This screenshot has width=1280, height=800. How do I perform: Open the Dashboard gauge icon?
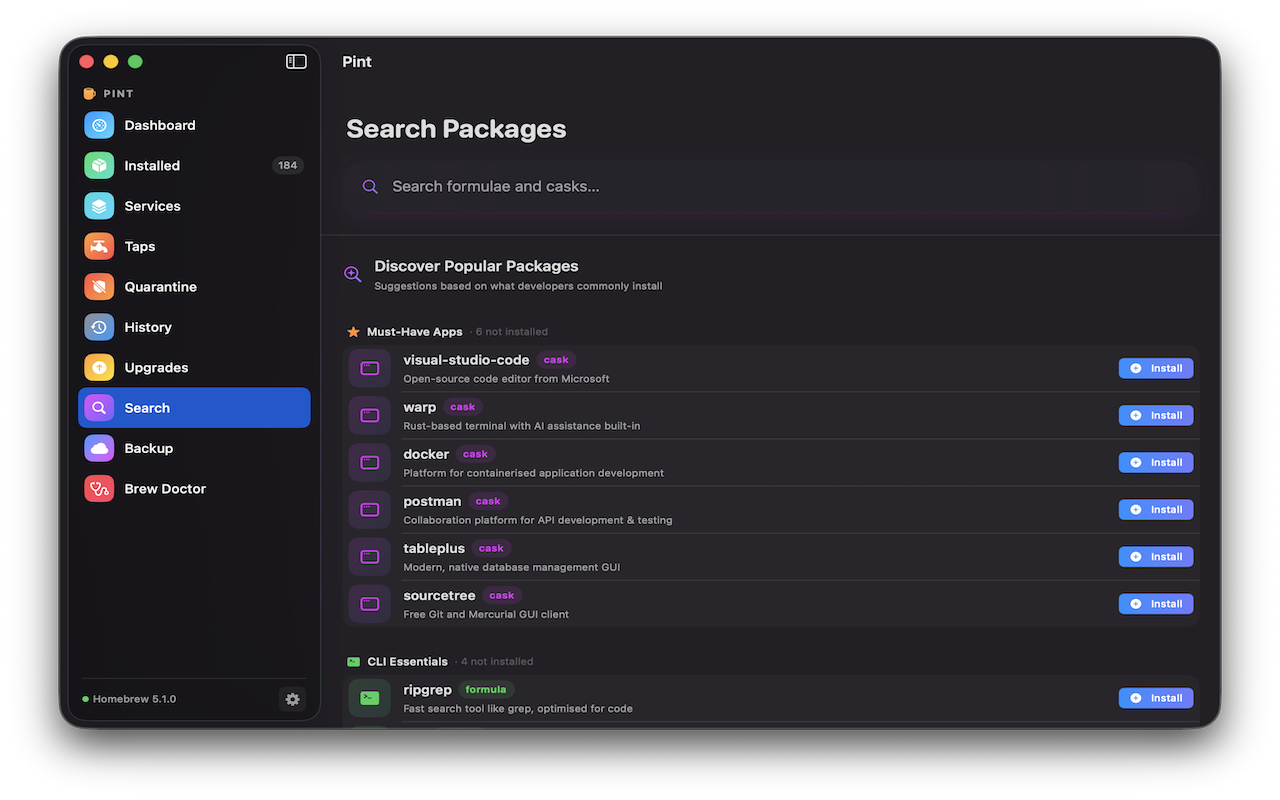pyautogui.click(x=99, y=125)
